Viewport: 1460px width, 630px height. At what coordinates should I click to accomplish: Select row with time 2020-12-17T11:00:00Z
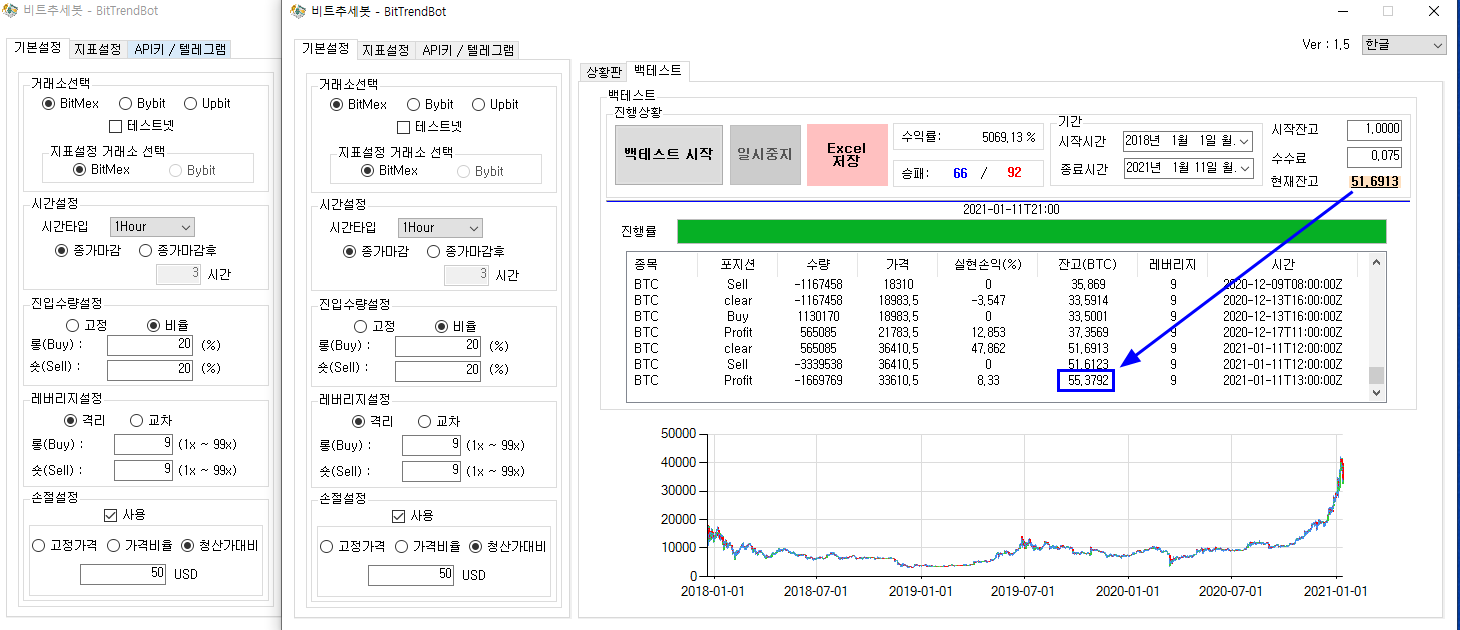997,332
